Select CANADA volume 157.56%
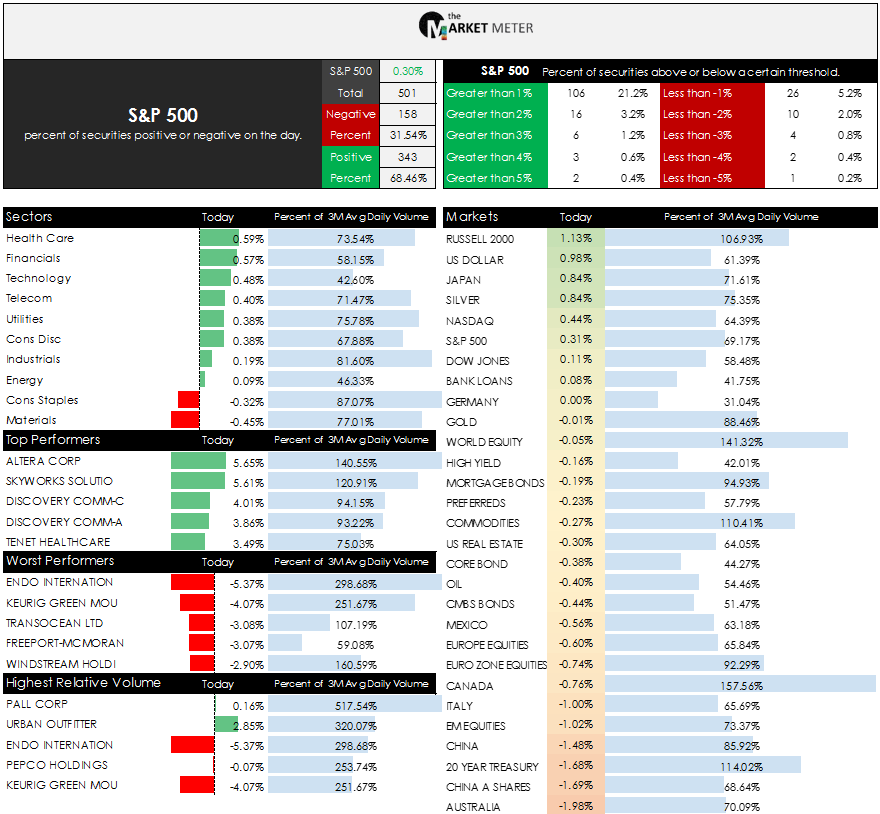 [741, 686]
